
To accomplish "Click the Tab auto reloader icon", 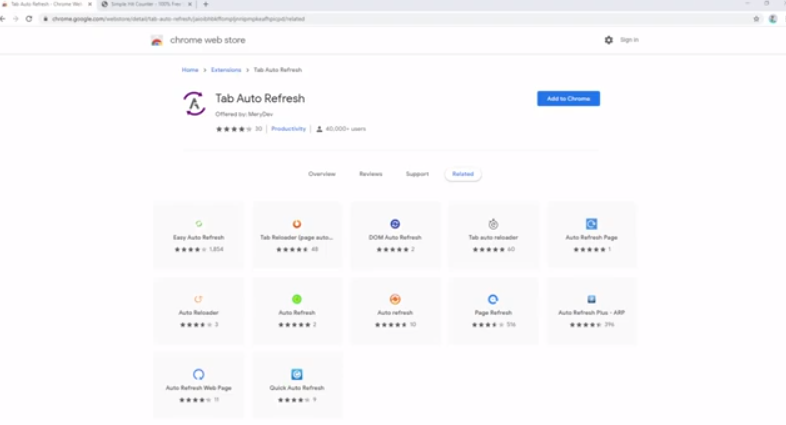I will [x=493, y=224].
